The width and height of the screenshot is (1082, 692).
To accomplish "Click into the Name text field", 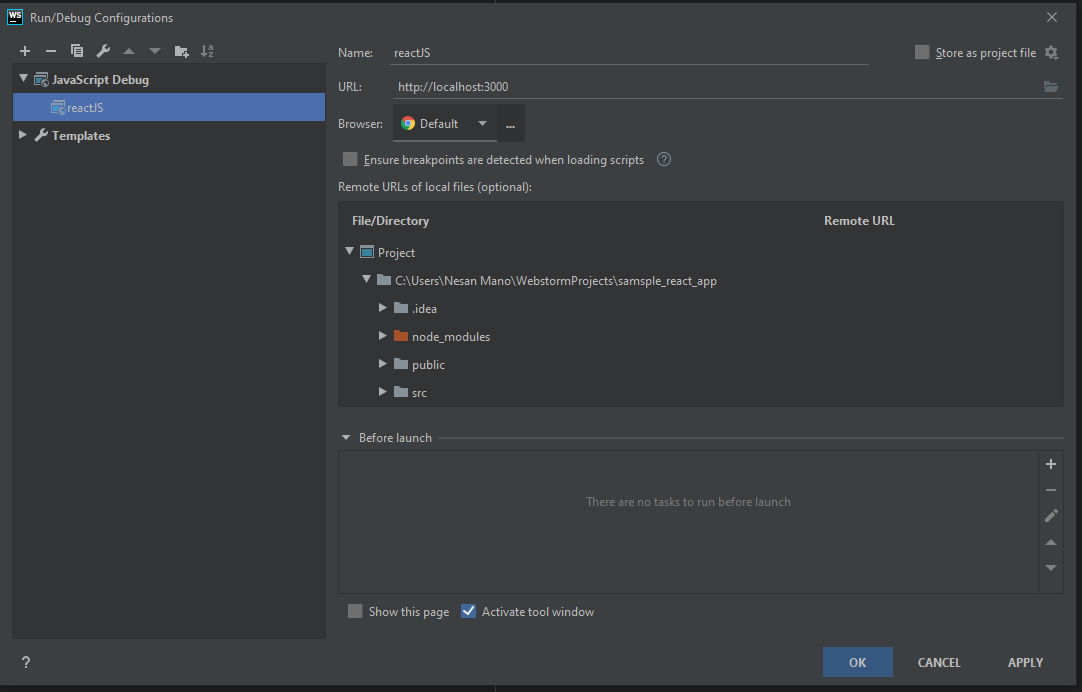I will (630, 53).
